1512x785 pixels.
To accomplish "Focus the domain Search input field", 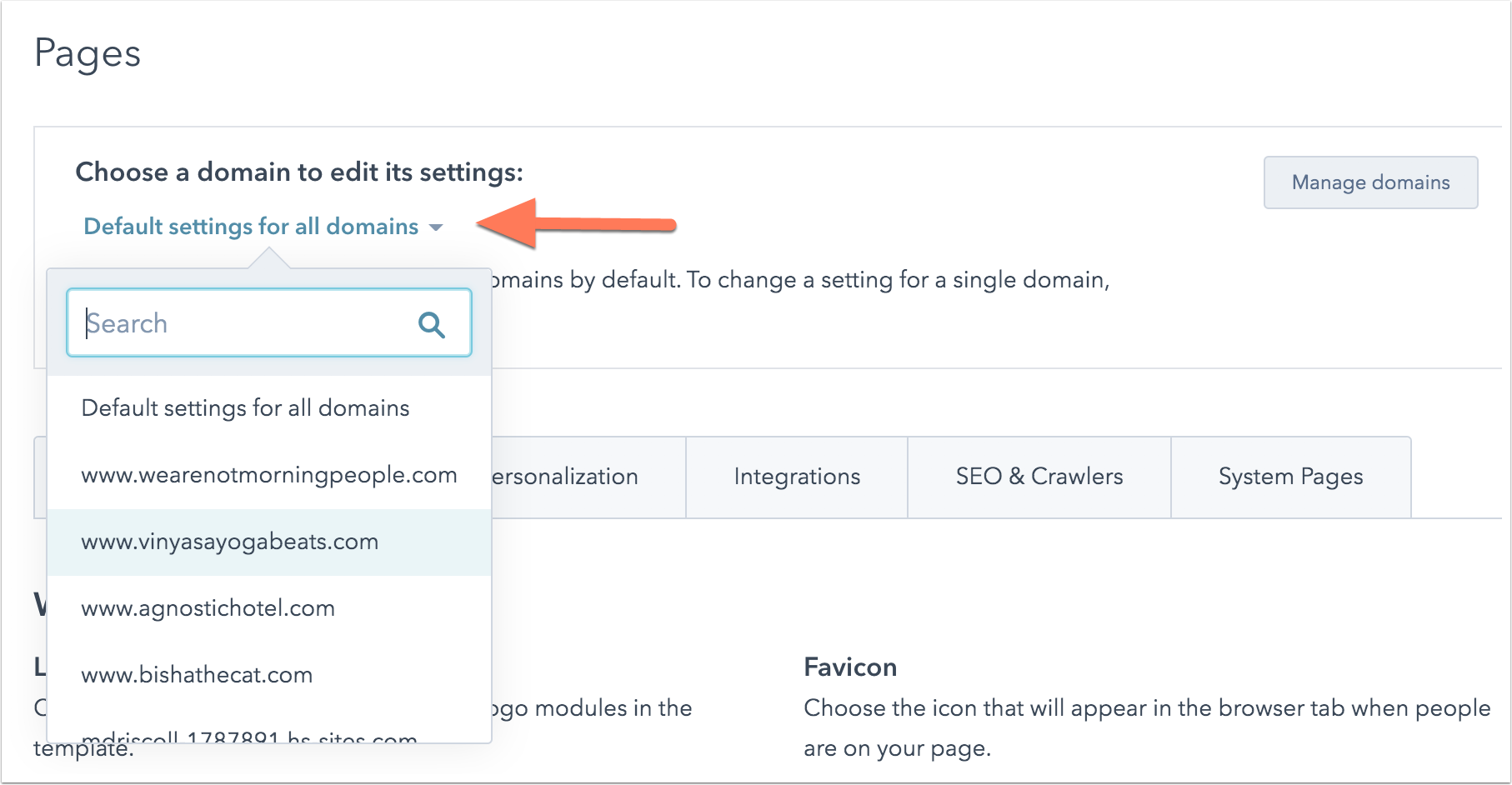I will [x=269, y=322].
